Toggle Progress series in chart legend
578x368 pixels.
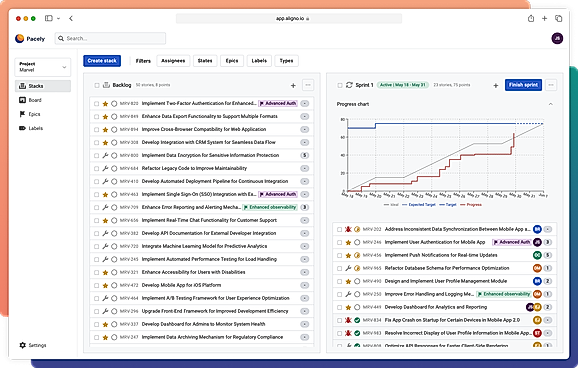tap(471, 205)
